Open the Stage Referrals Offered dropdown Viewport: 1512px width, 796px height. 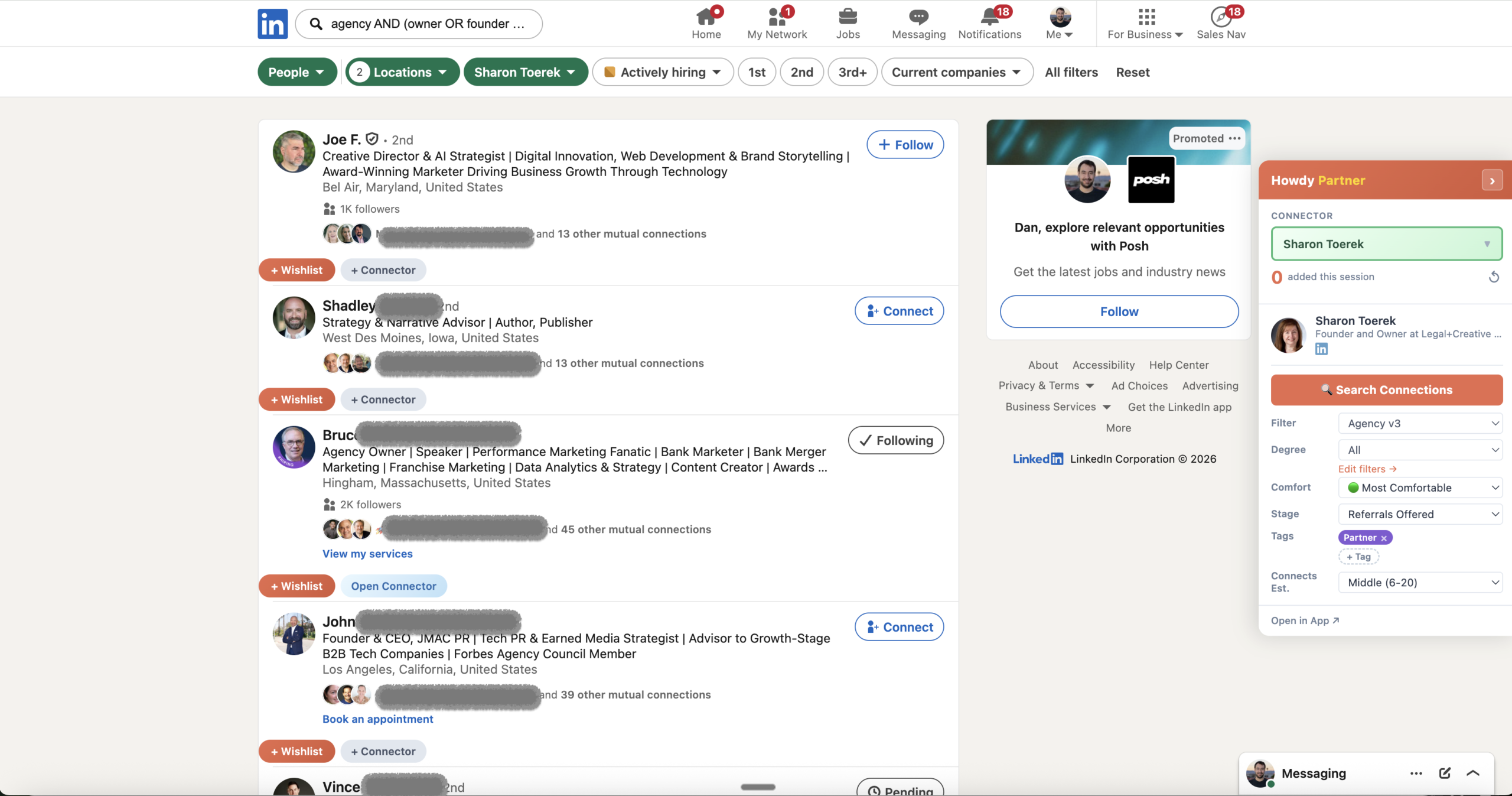pyautogui.click(x=1420, y=514)
